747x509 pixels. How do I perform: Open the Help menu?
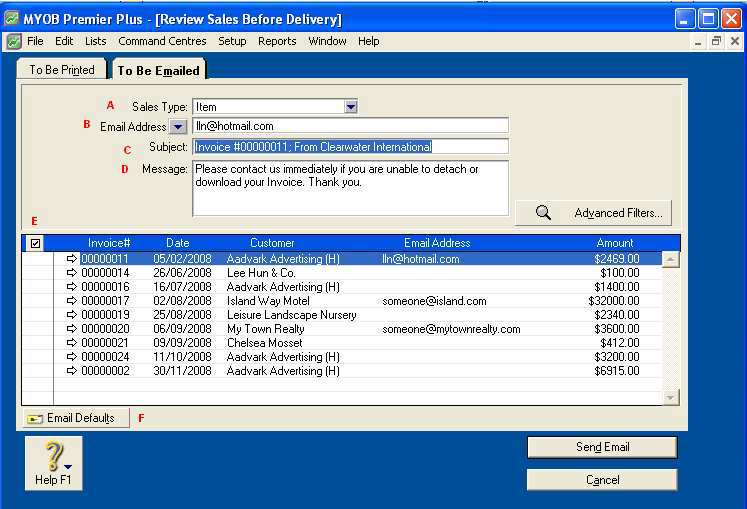click(x=368, y=41)
